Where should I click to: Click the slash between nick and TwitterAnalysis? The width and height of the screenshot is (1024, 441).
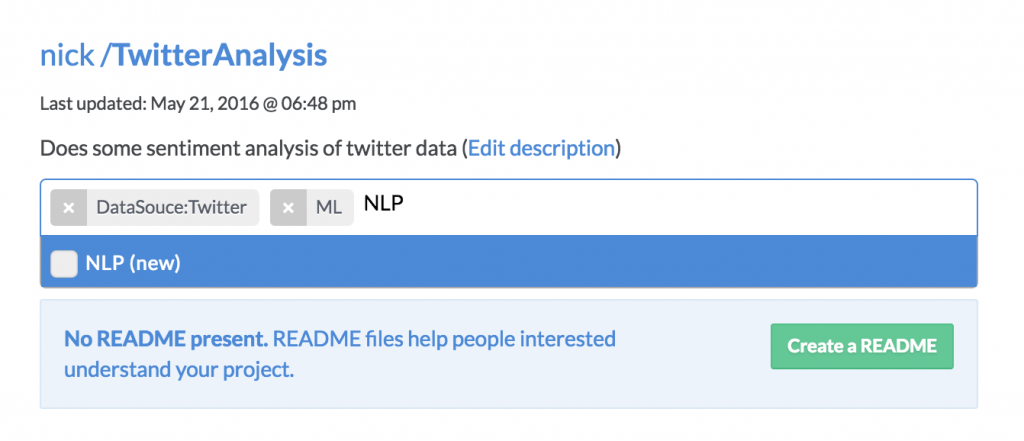point(104,56)
